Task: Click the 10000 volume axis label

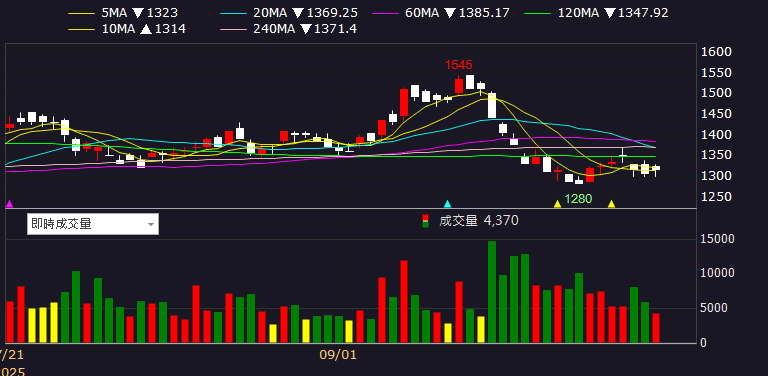Action: (x=717, y=273)
